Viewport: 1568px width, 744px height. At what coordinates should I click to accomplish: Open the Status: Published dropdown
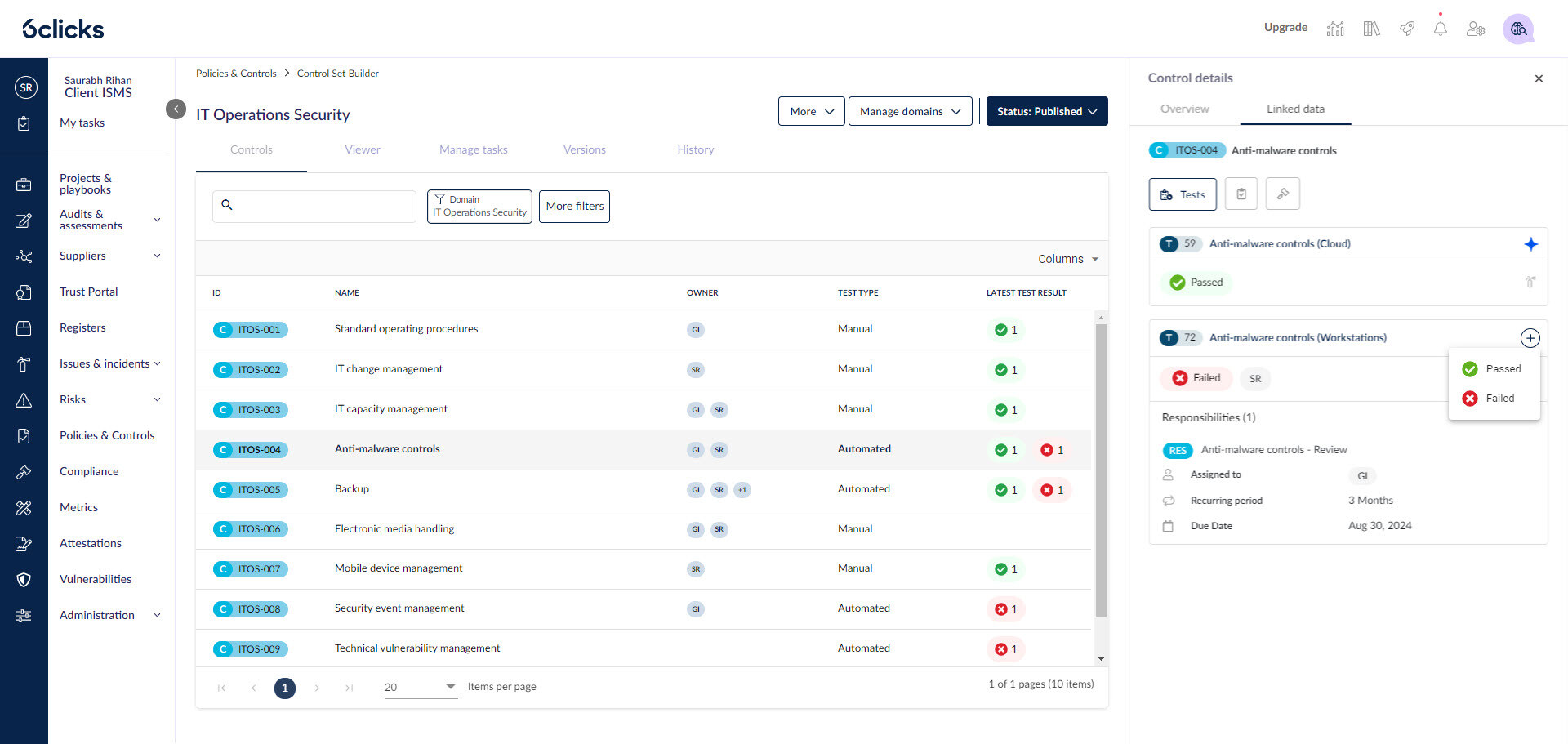[x=1046, y=111]
